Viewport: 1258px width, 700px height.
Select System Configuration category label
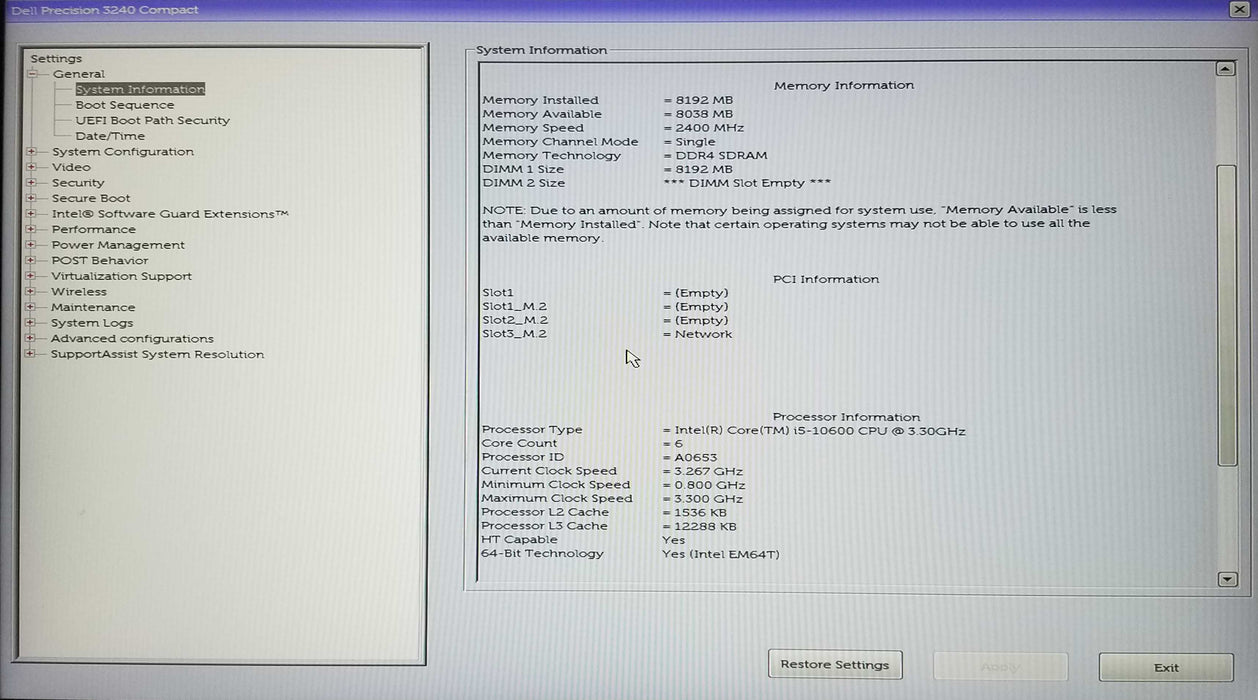pyautogui.click(x=123, y=152)
